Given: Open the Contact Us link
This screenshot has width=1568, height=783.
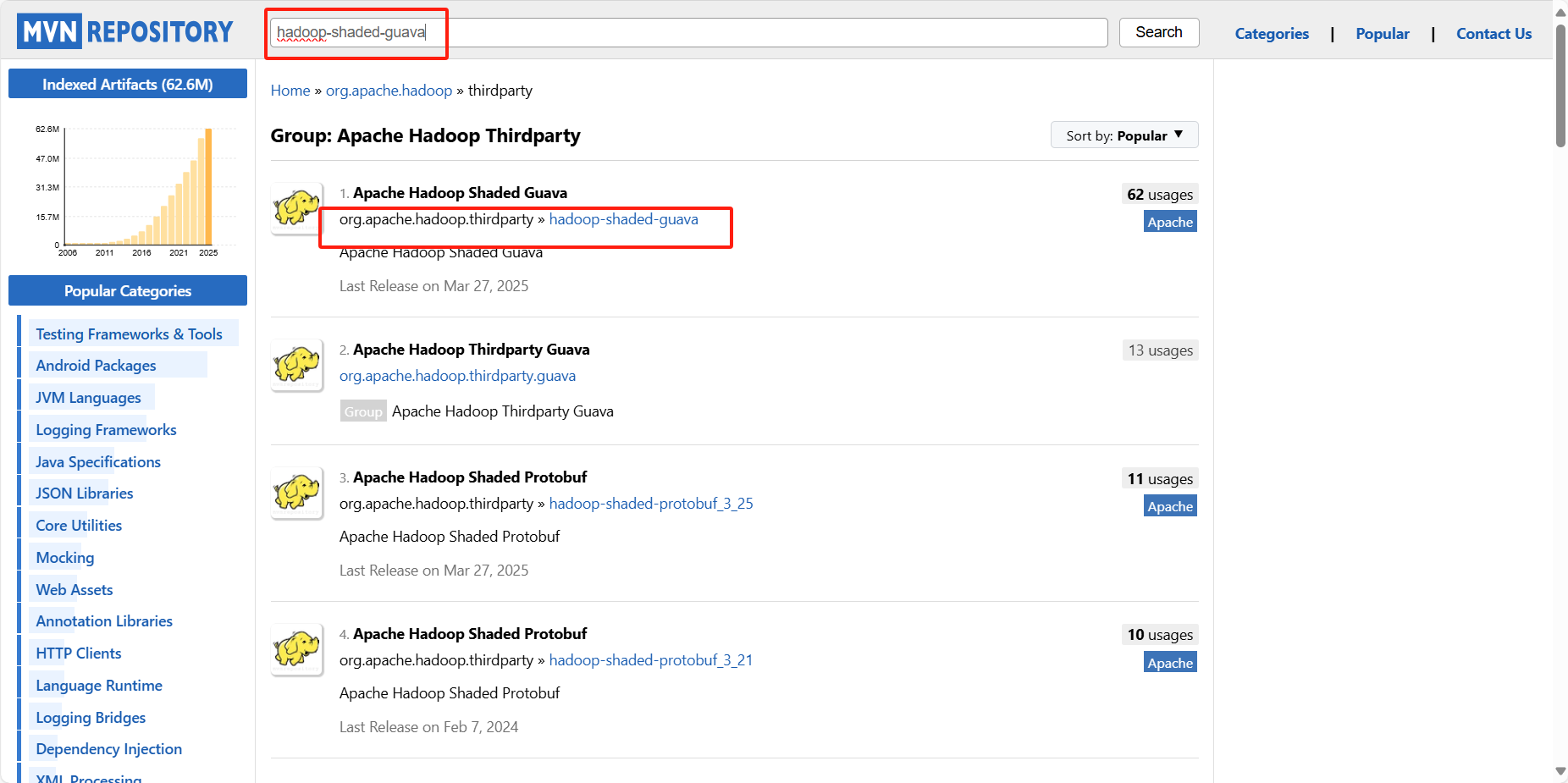Looking at the screenshot, I should point(1493,34).
